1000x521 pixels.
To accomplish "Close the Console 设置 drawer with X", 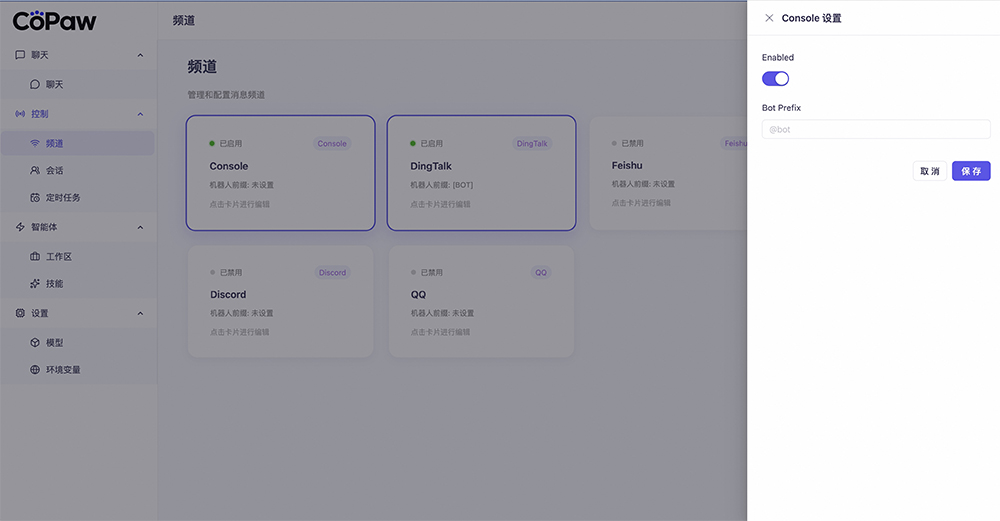I will coord(769,18).
